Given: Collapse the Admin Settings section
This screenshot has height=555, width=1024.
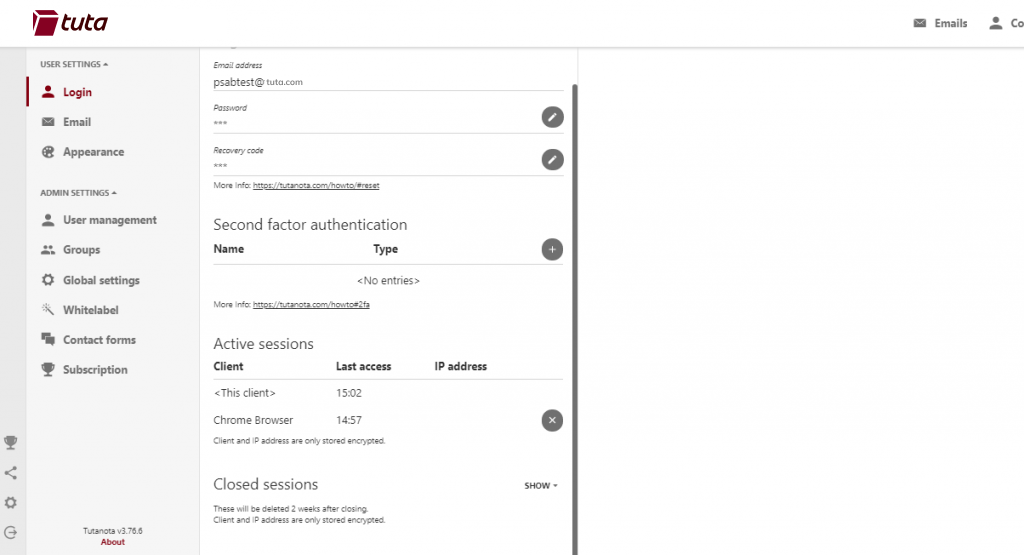Looking at the screenshot, I should [x=78, y=192].
